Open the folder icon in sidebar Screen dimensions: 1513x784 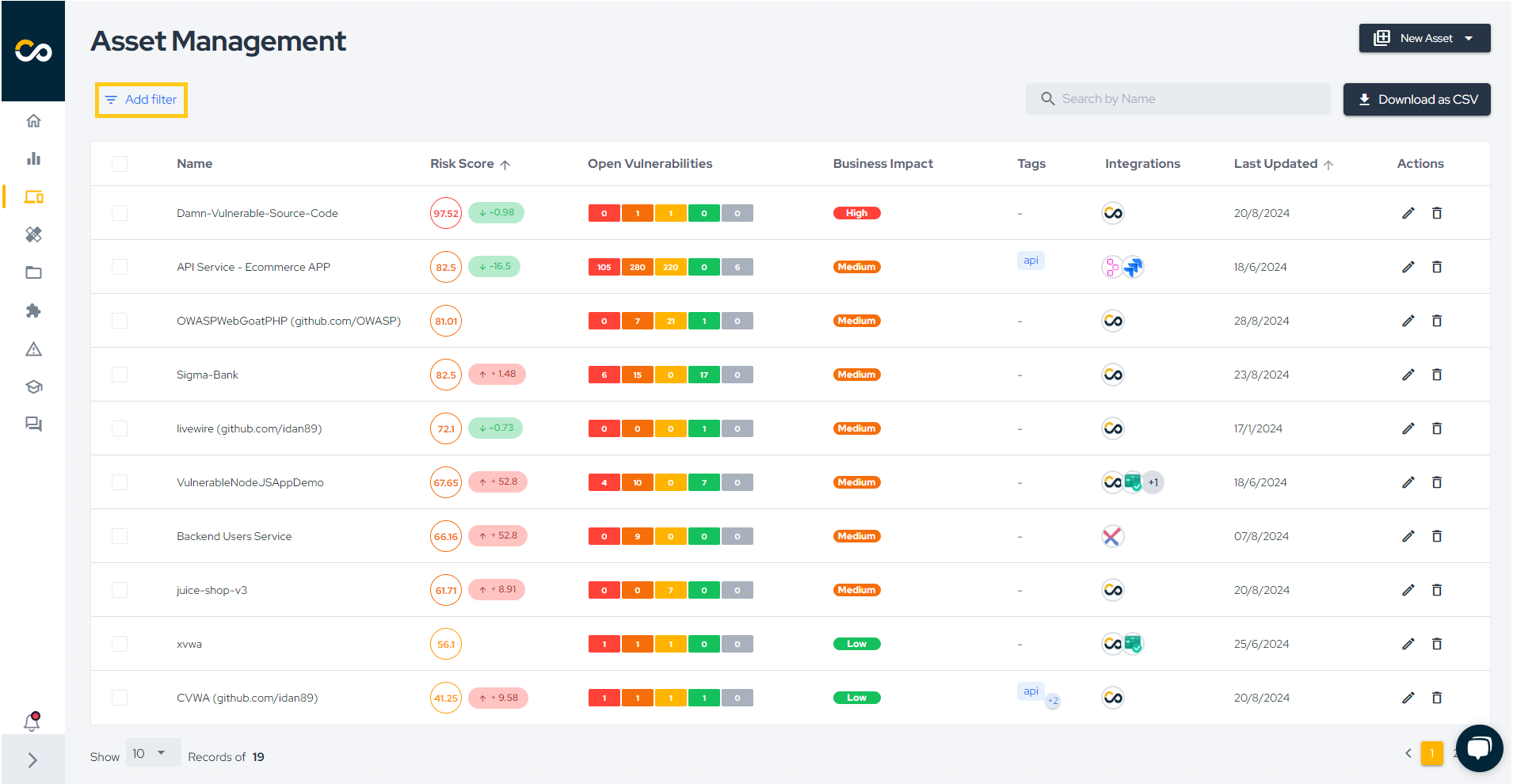tap(33, 272)
